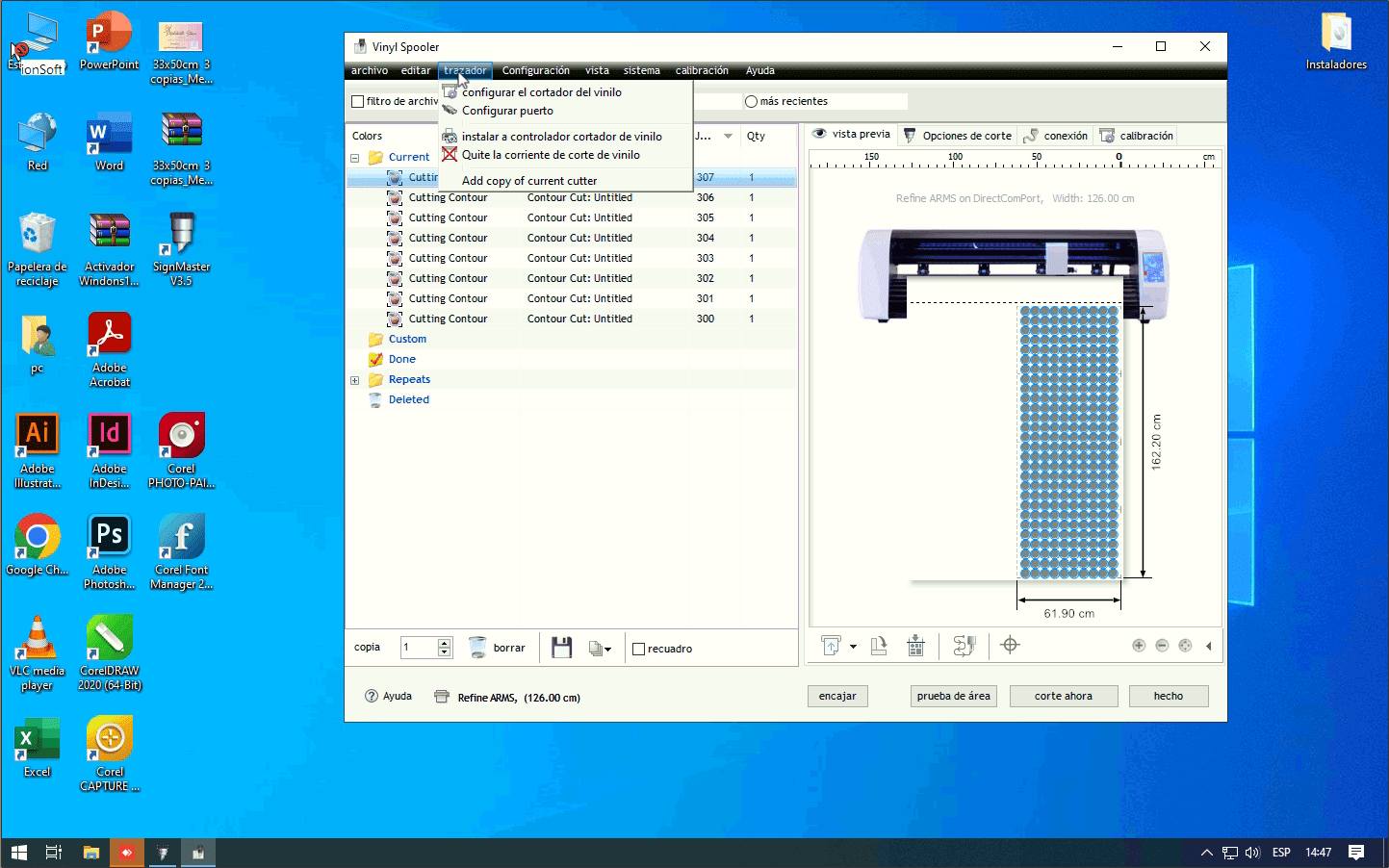The height and width of the screenshot is (868, 1389).
Task: Open the copy pages dropdown arrow
Action: pyautogui.click(x=607, y=650)
